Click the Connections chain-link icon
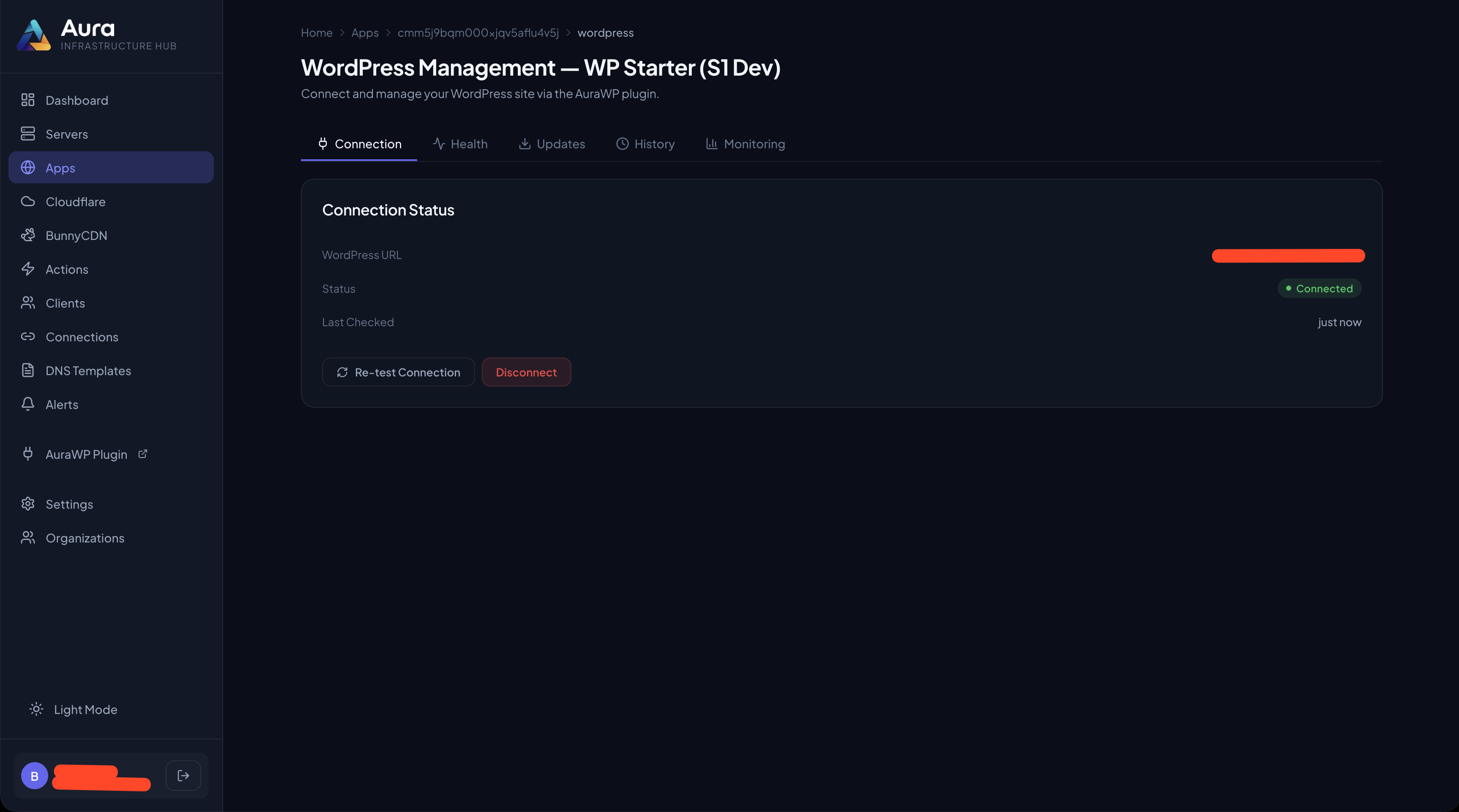Screen dimensions: 1459x812 click(x=28, y=336)
